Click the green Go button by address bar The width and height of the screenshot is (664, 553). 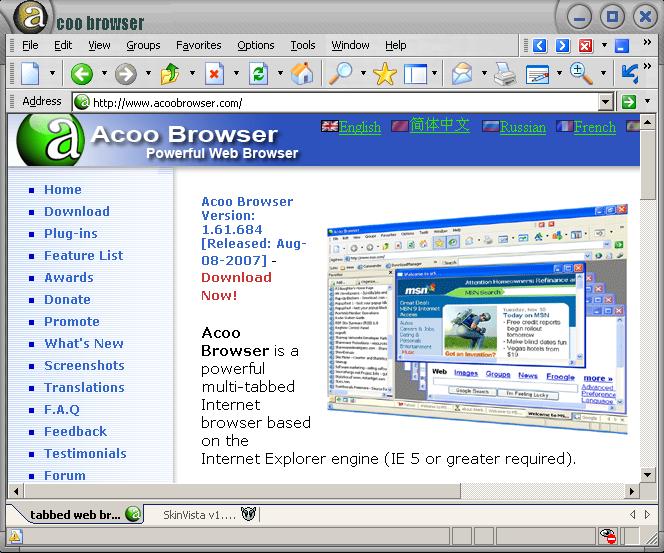point(628,102)
